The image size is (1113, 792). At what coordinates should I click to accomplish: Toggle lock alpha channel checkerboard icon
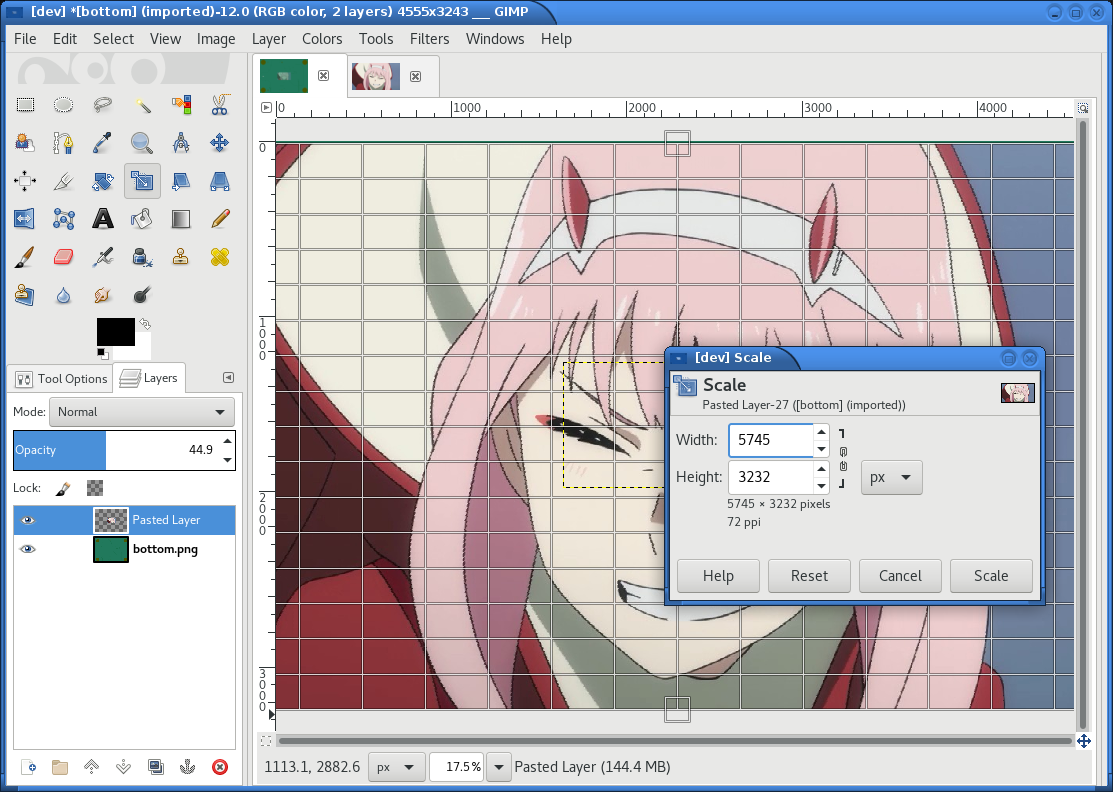[x=94, y=488]
